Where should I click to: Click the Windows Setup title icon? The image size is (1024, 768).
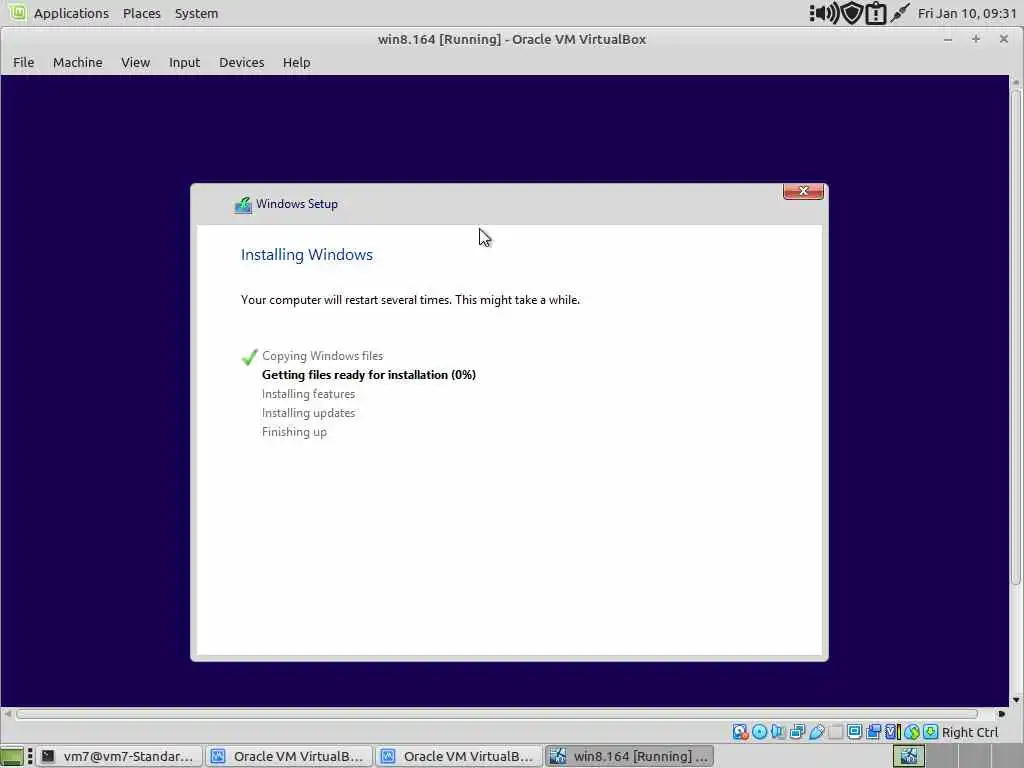point(243,205)
